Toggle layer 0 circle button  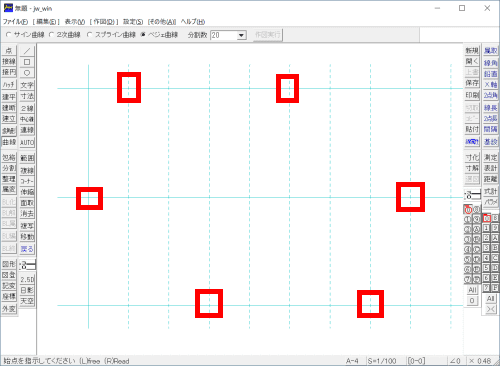pyautogui.click(x=468, y=210)
